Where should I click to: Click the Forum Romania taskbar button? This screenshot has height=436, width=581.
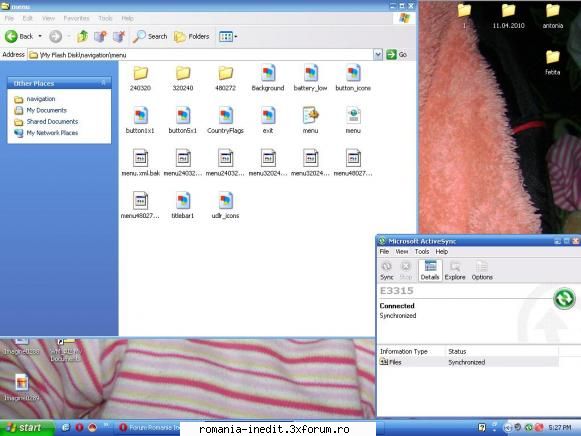[149, 428]
